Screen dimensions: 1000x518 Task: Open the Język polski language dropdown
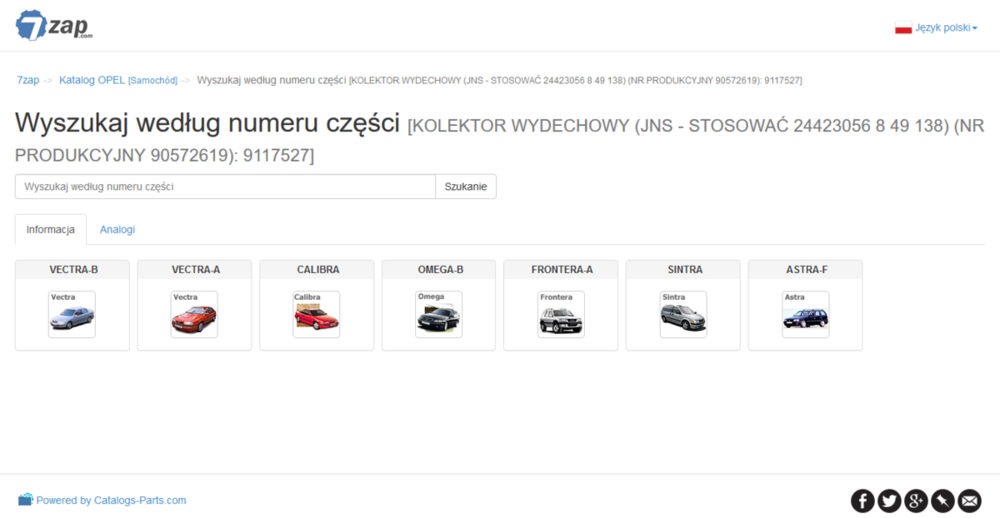pos(946,28)
